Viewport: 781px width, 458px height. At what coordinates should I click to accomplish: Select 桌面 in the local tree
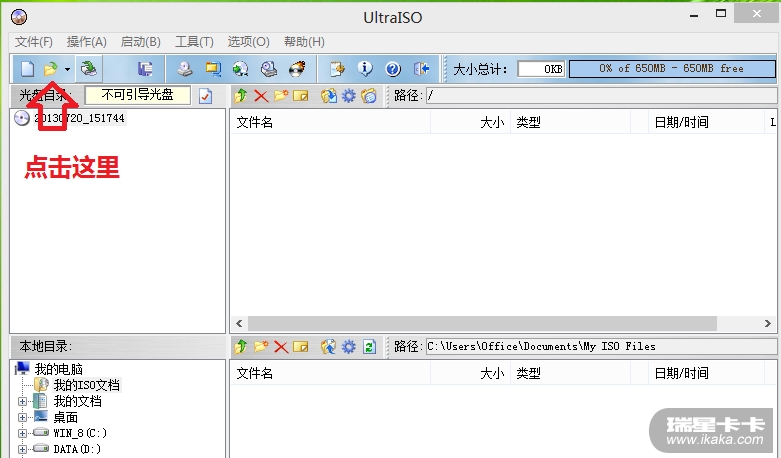click(65, 417)
